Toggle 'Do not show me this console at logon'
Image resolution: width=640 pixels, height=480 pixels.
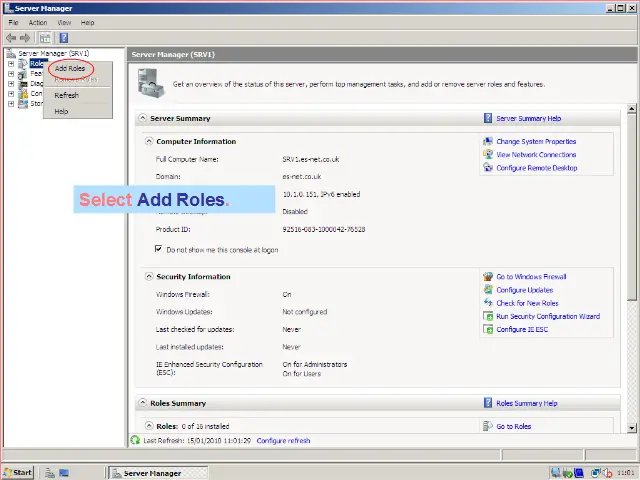158,249
